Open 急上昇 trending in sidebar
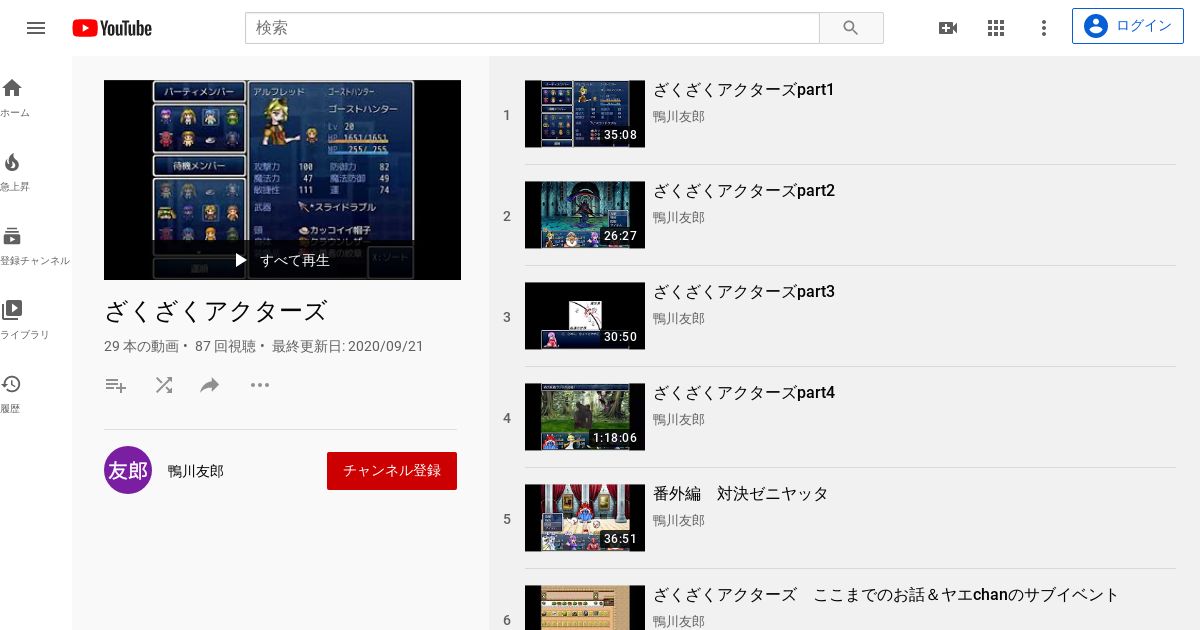The image size is (1200, 630). coord(14,172)
